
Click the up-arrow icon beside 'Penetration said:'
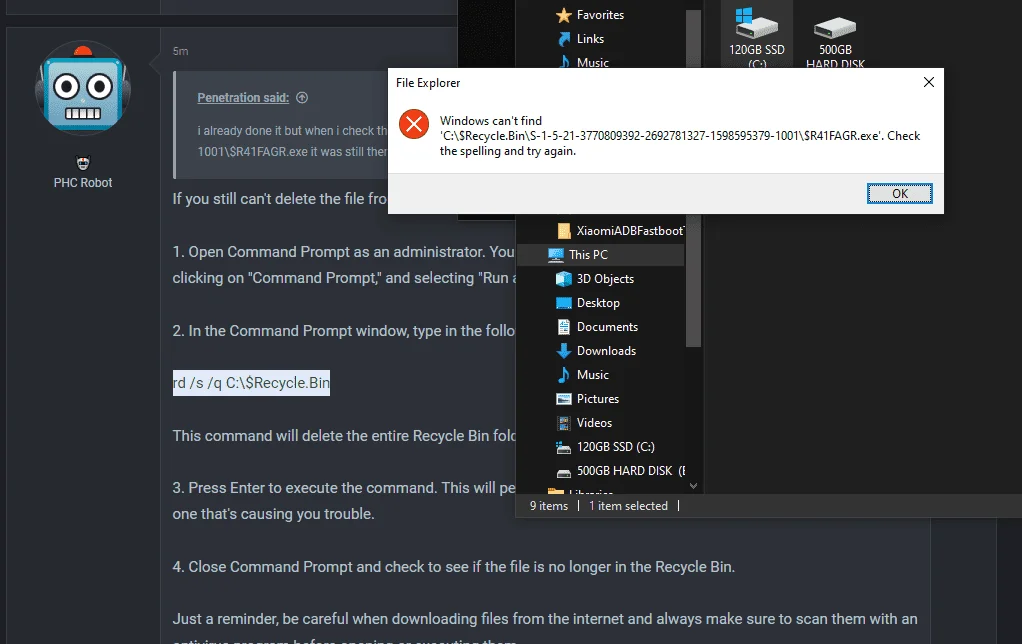(302, 98)
